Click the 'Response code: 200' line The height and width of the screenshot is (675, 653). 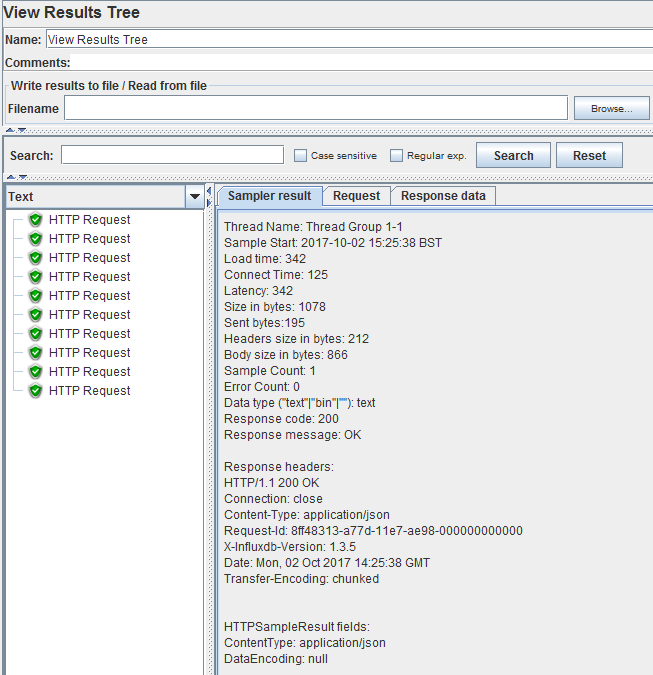click(281, 418)
